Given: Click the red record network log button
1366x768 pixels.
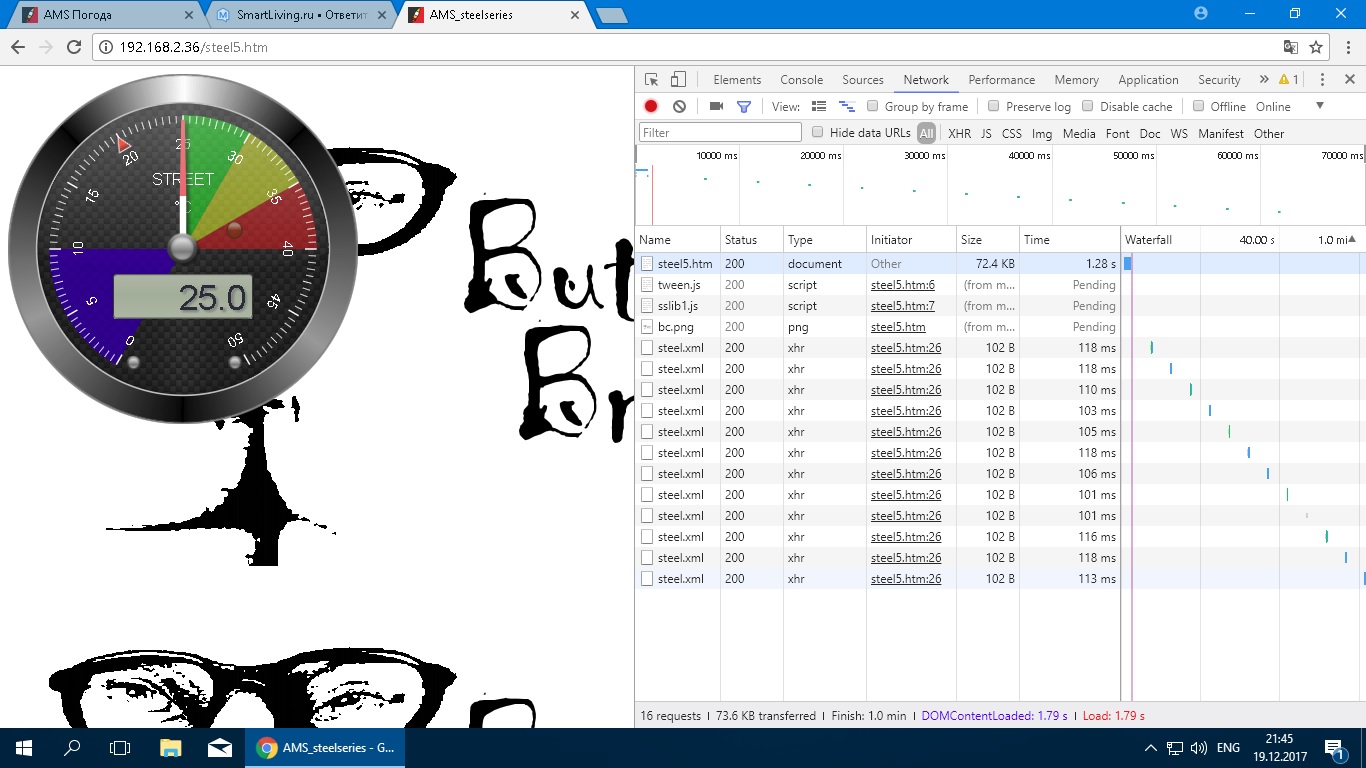Looking at the screenshot, I should (x=651, y=106).
